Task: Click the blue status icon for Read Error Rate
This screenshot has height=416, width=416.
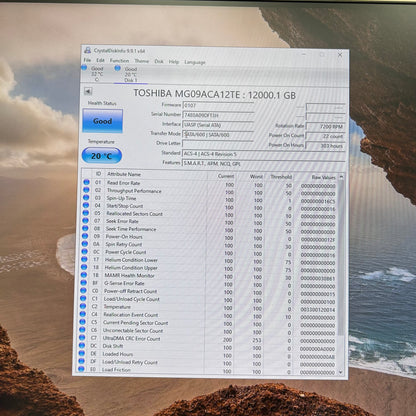Action: point(86,182)
